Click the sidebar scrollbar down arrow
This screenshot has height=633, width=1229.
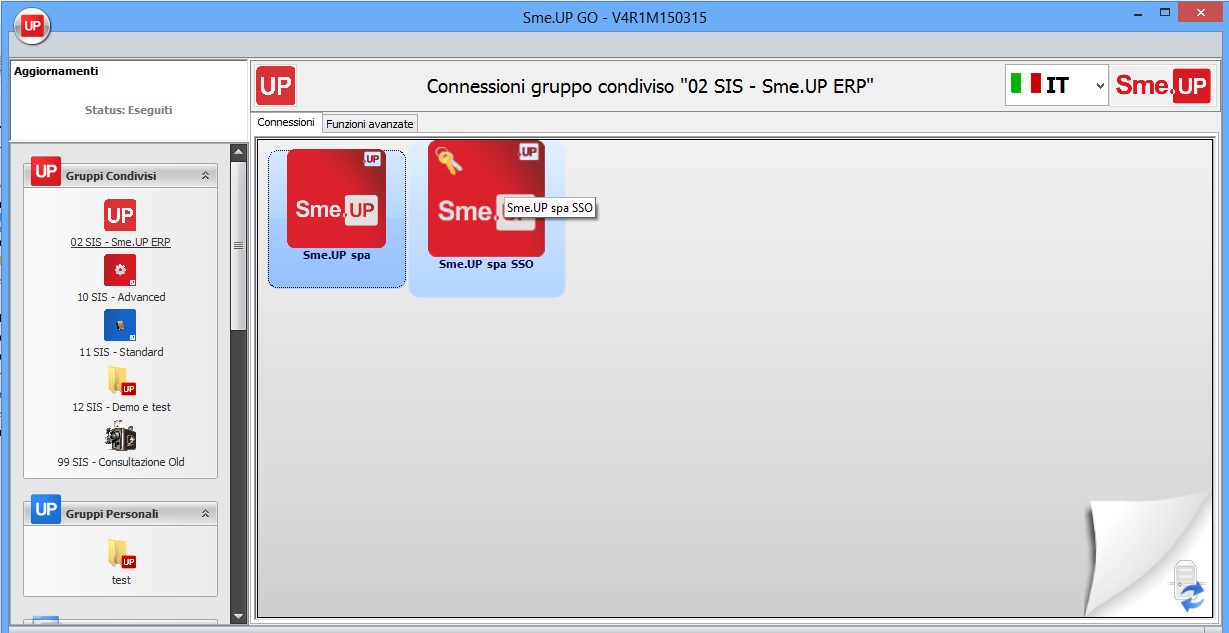pos(238,616)
